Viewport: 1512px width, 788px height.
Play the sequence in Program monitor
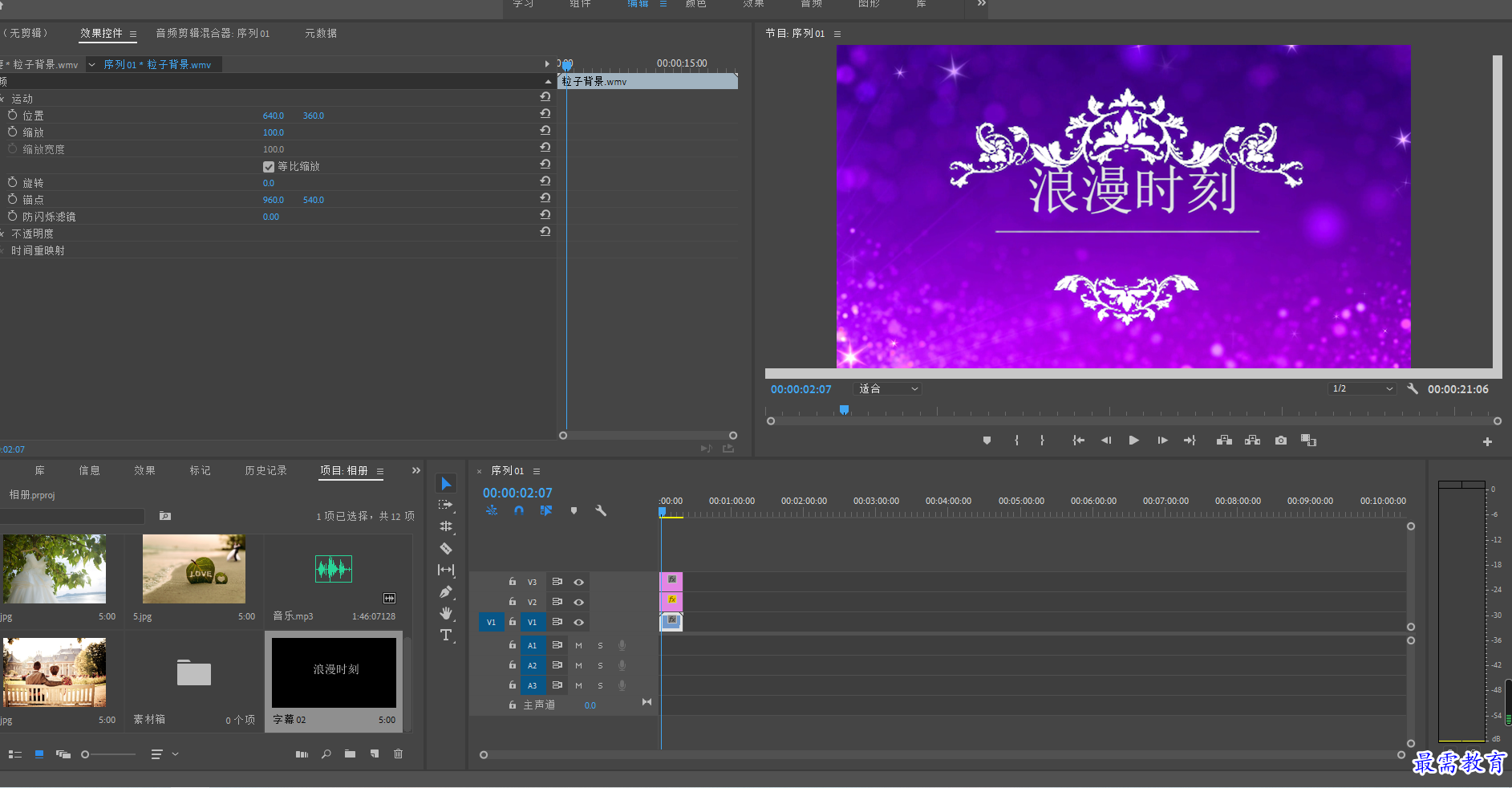click(1133, 441)
